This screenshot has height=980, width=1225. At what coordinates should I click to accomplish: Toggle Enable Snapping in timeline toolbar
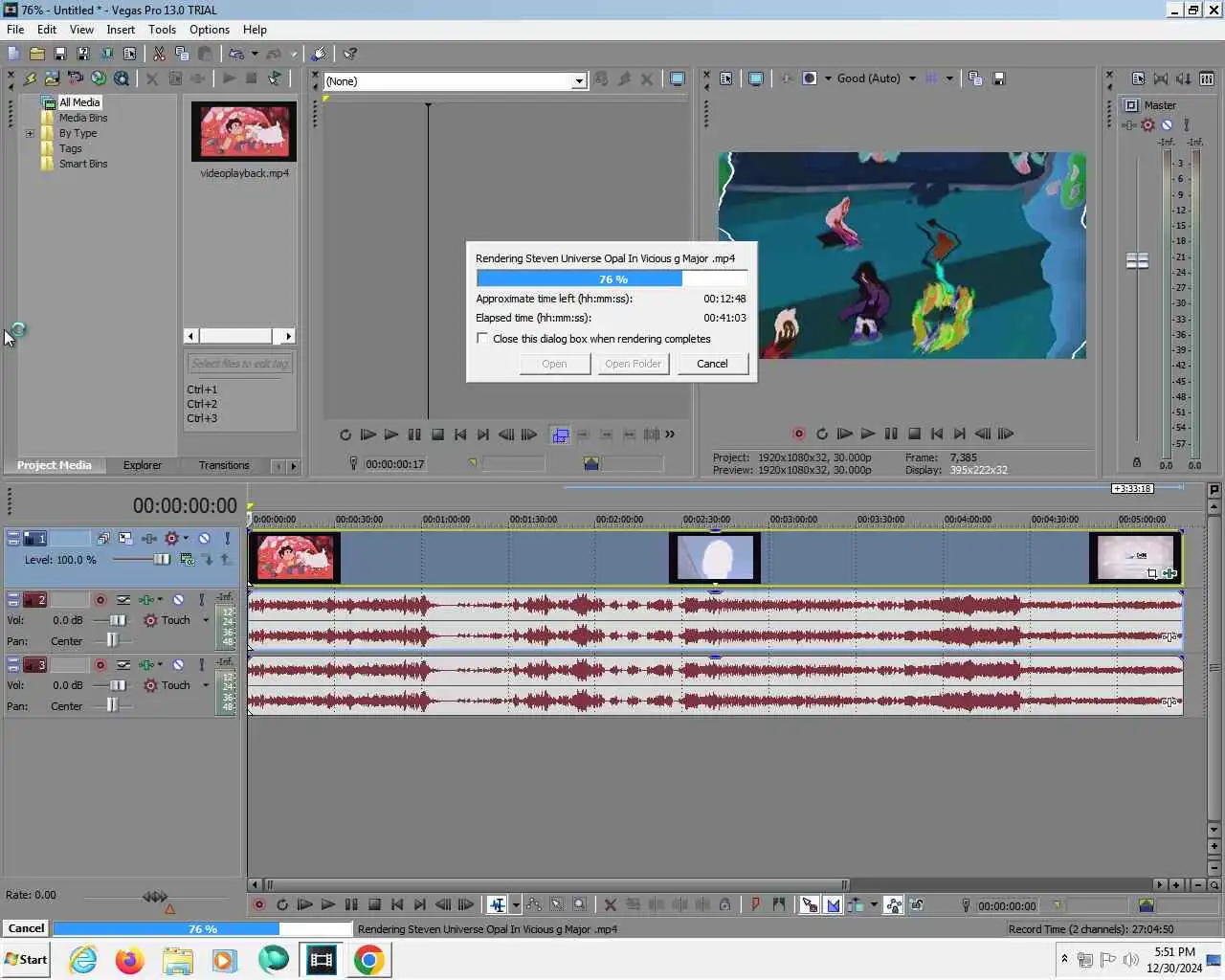[810, 904]
